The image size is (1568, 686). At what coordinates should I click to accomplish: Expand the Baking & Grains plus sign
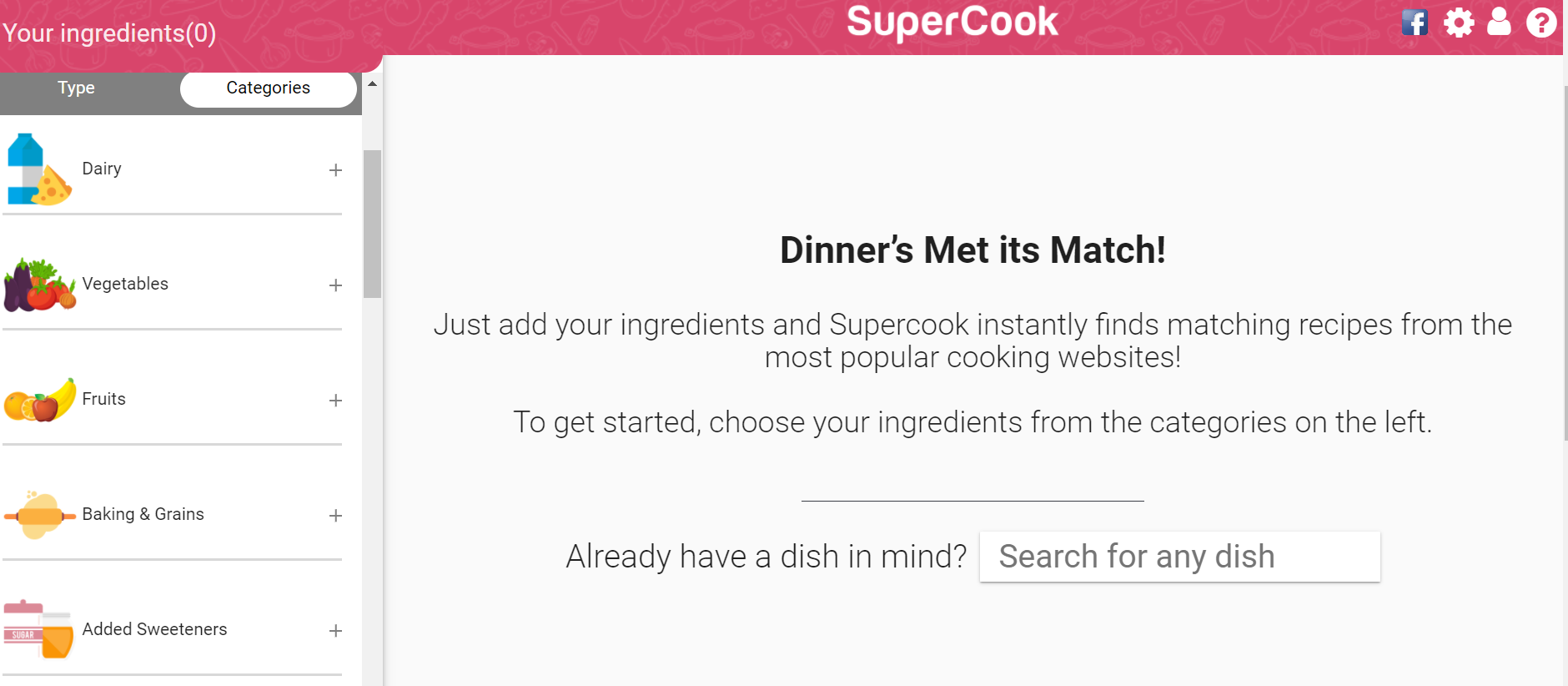tap(335, 516)
